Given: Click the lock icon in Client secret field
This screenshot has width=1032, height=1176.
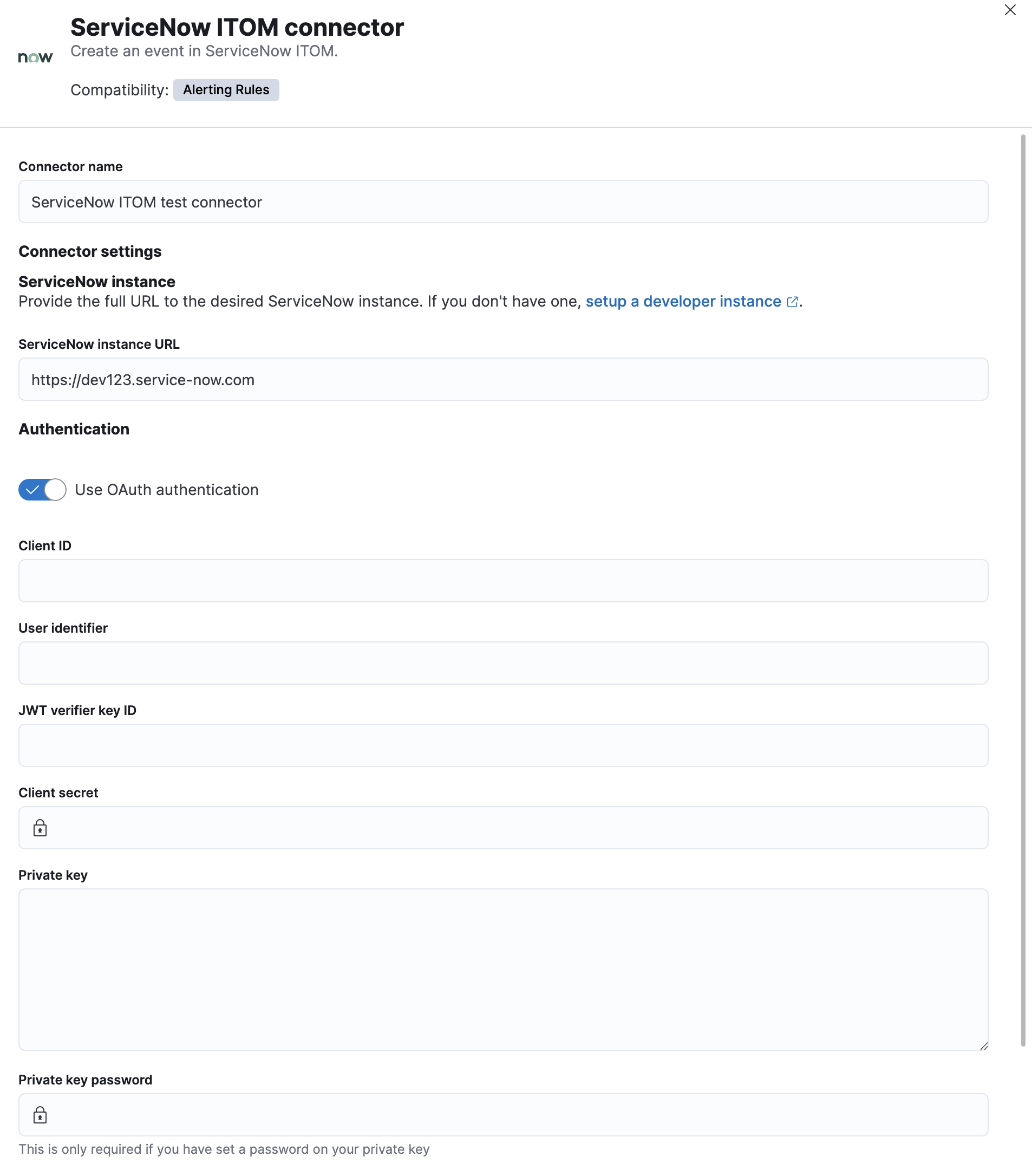Looking at the screenshot, I should tap(40, 828).
